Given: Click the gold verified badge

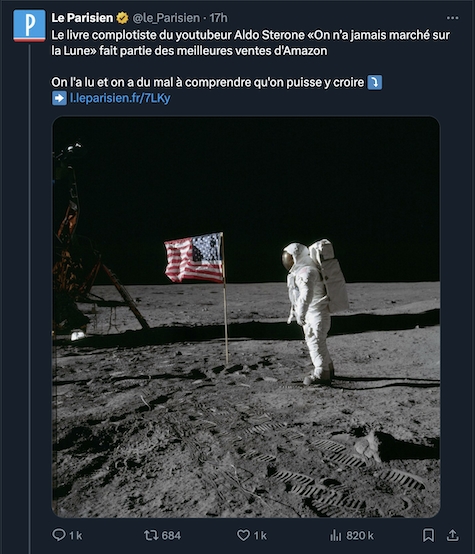Looking at the screenshot, I should pos(122,18).
